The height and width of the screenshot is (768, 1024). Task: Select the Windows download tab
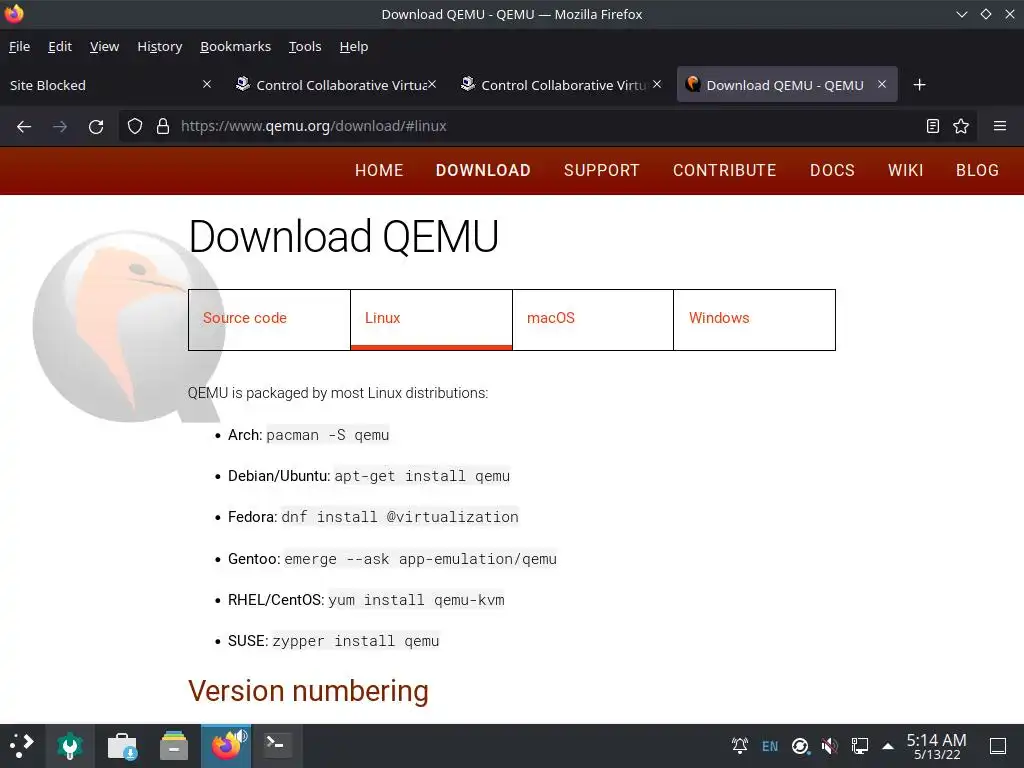coord(754,319)
